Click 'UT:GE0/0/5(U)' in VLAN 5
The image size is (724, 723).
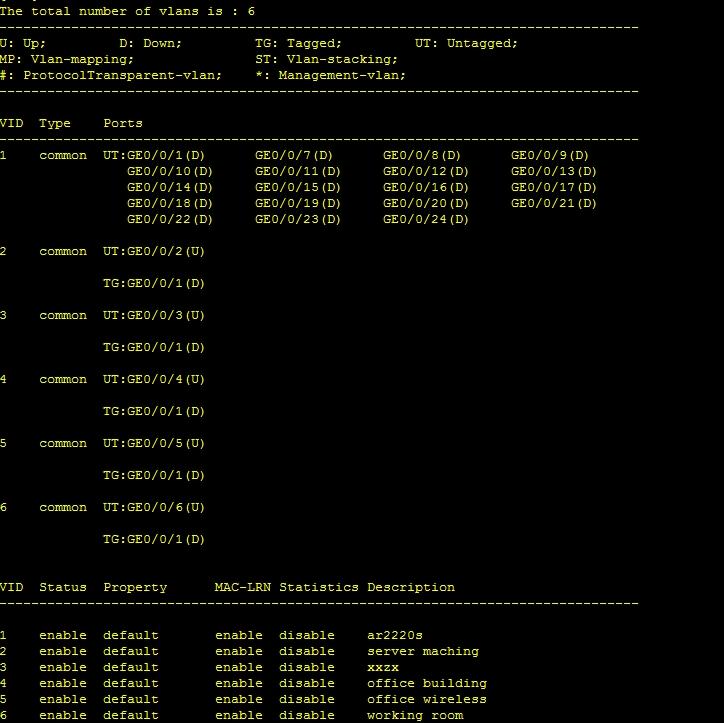coord(154,444)
